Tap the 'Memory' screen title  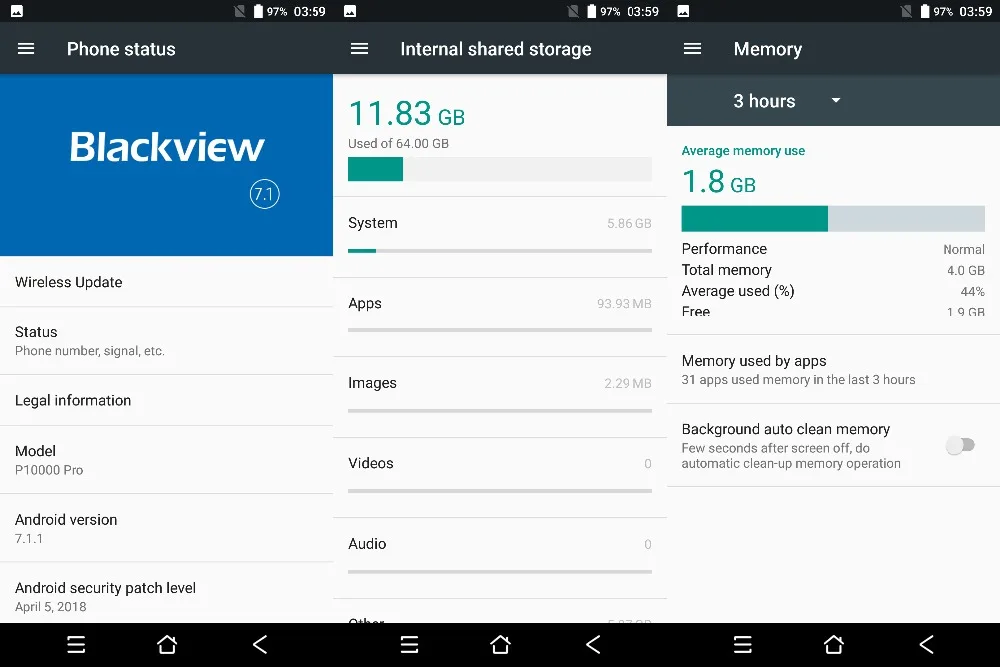(x=768, y=49)
